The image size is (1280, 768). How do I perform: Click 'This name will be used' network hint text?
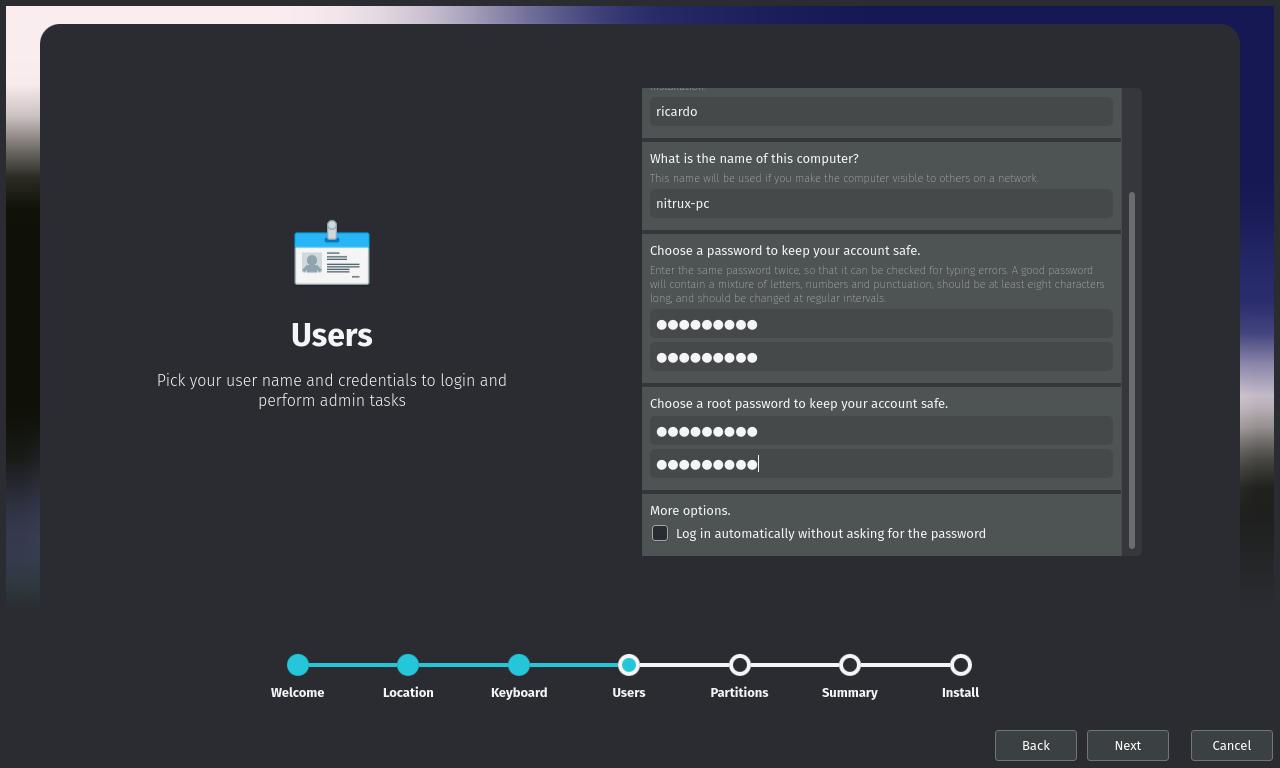pos(844,178)
